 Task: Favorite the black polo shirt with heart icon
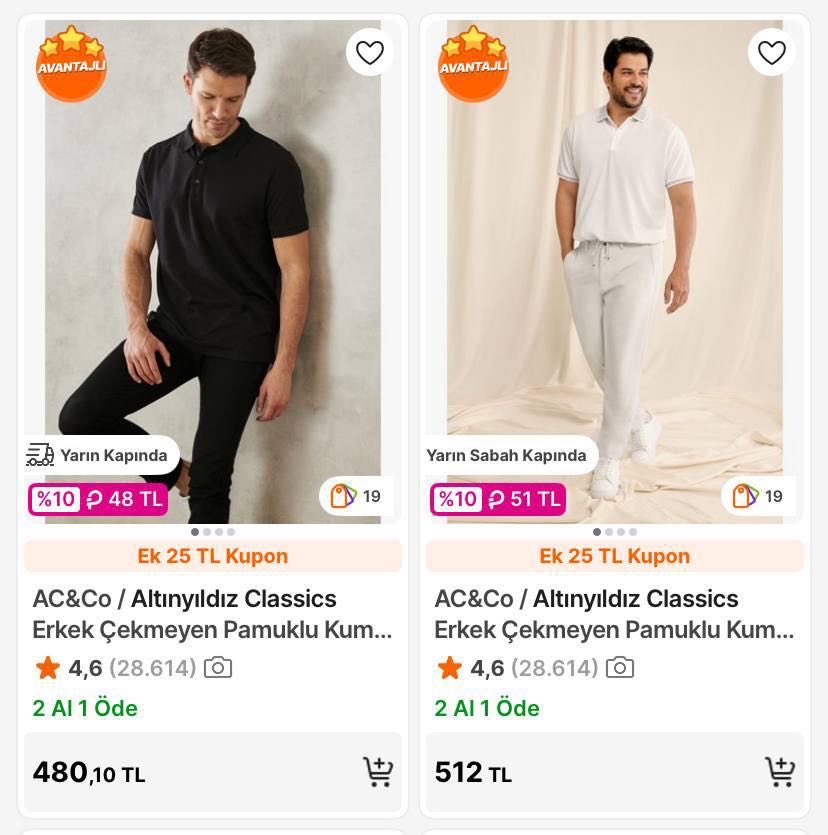coord(370,52)
